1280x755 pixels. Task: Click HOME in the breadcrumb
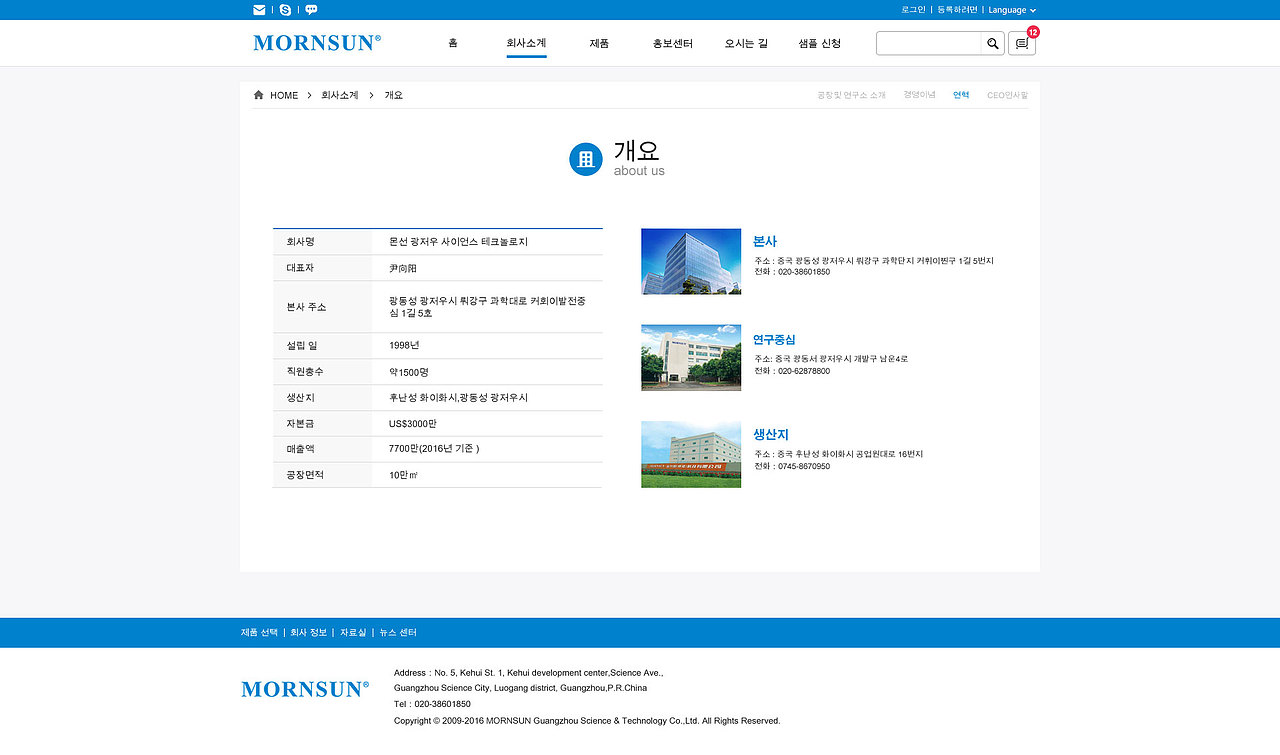point(284,96)
